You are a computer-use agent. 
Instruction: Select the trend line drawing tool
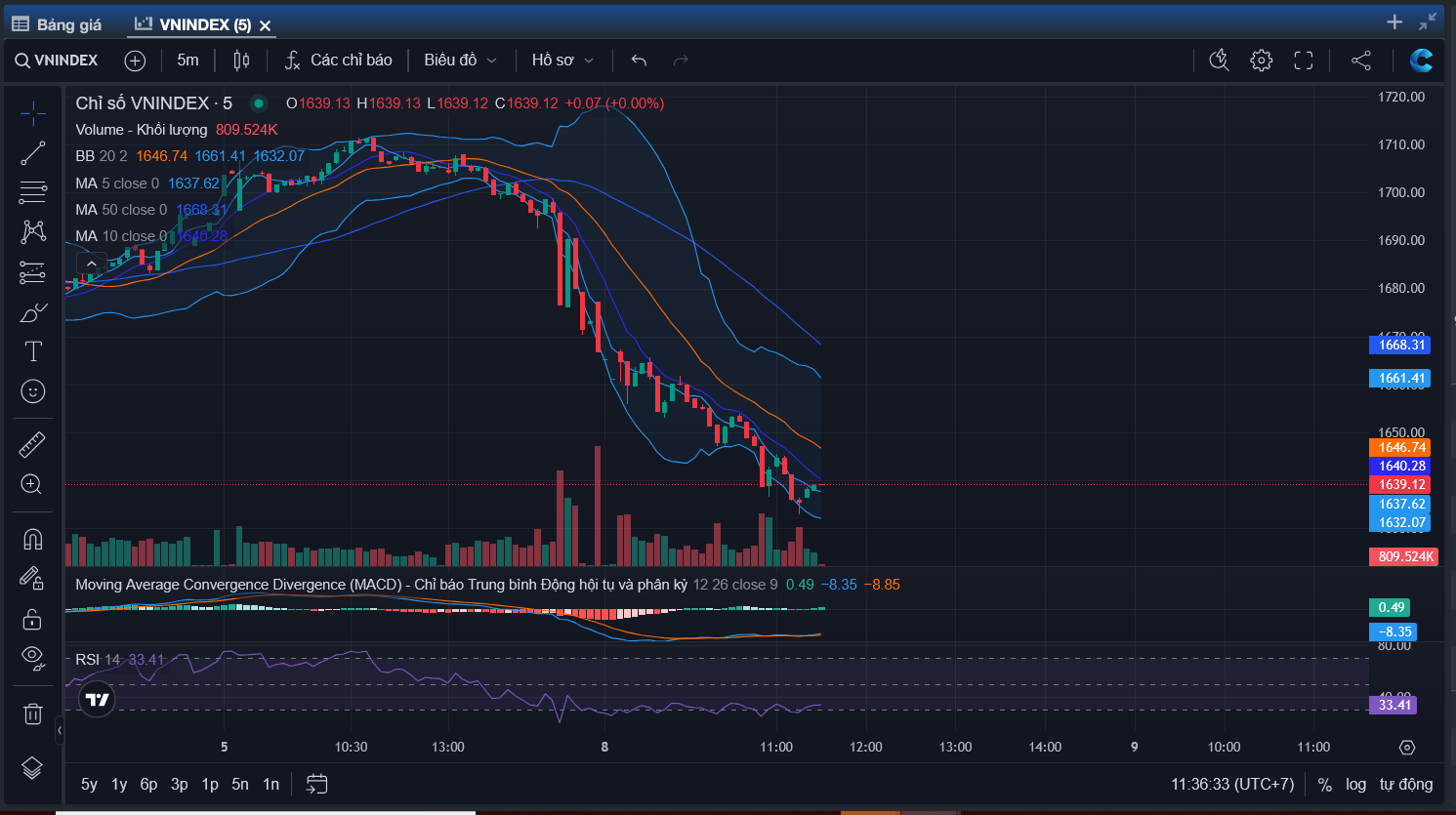[x=32, y=152]
